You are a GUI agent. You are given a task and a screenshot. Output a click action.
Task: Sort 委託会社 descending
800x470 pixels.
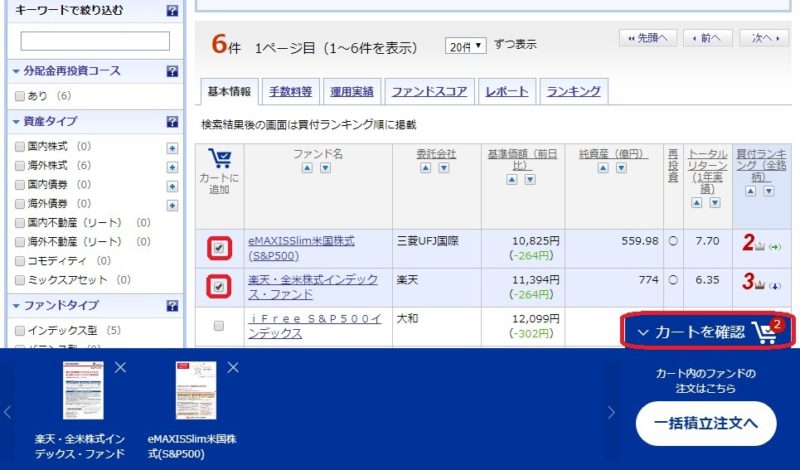[x=444, y=168]
